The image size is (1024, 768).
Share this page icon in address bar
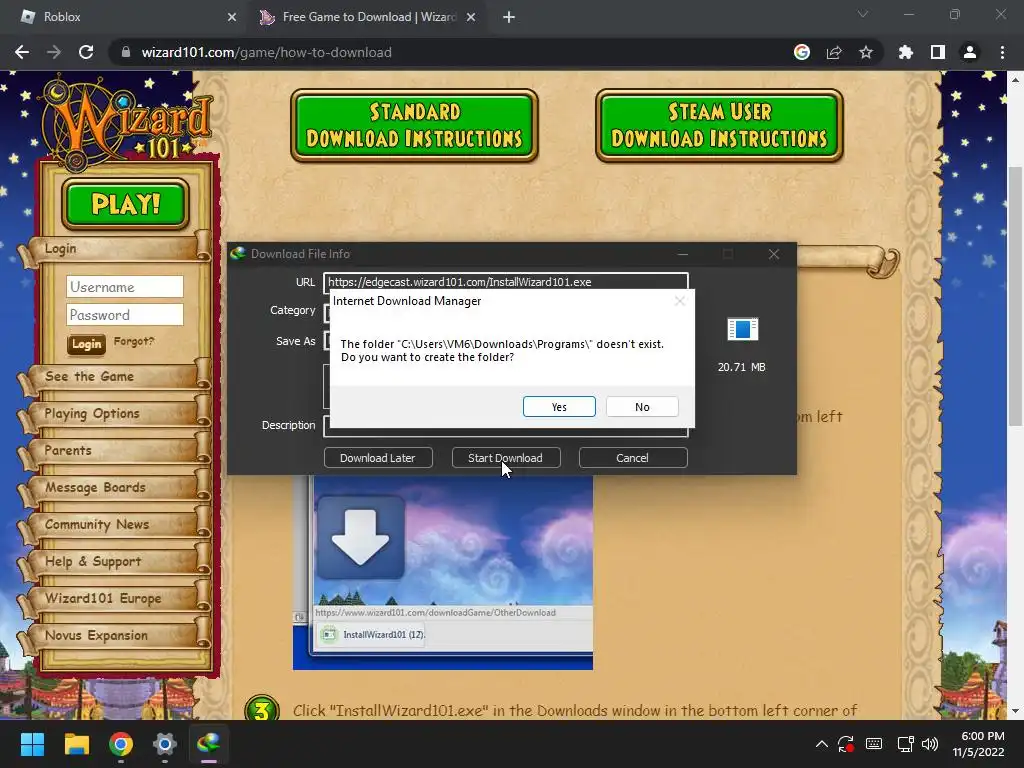click(834, 52)
